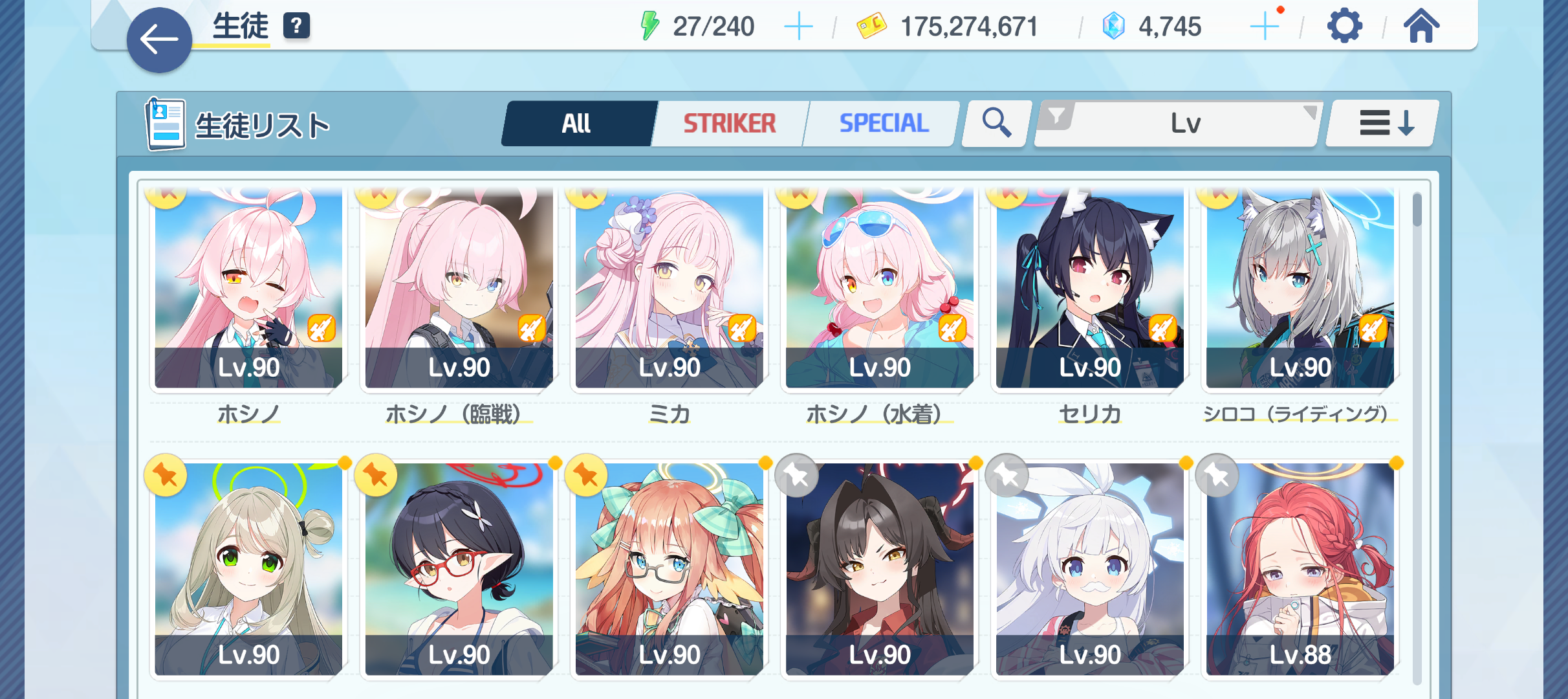Viewport: 1568px width, 699px height.
Task: Switch to the STRIKER tab
Action: (x=730, y=123)
